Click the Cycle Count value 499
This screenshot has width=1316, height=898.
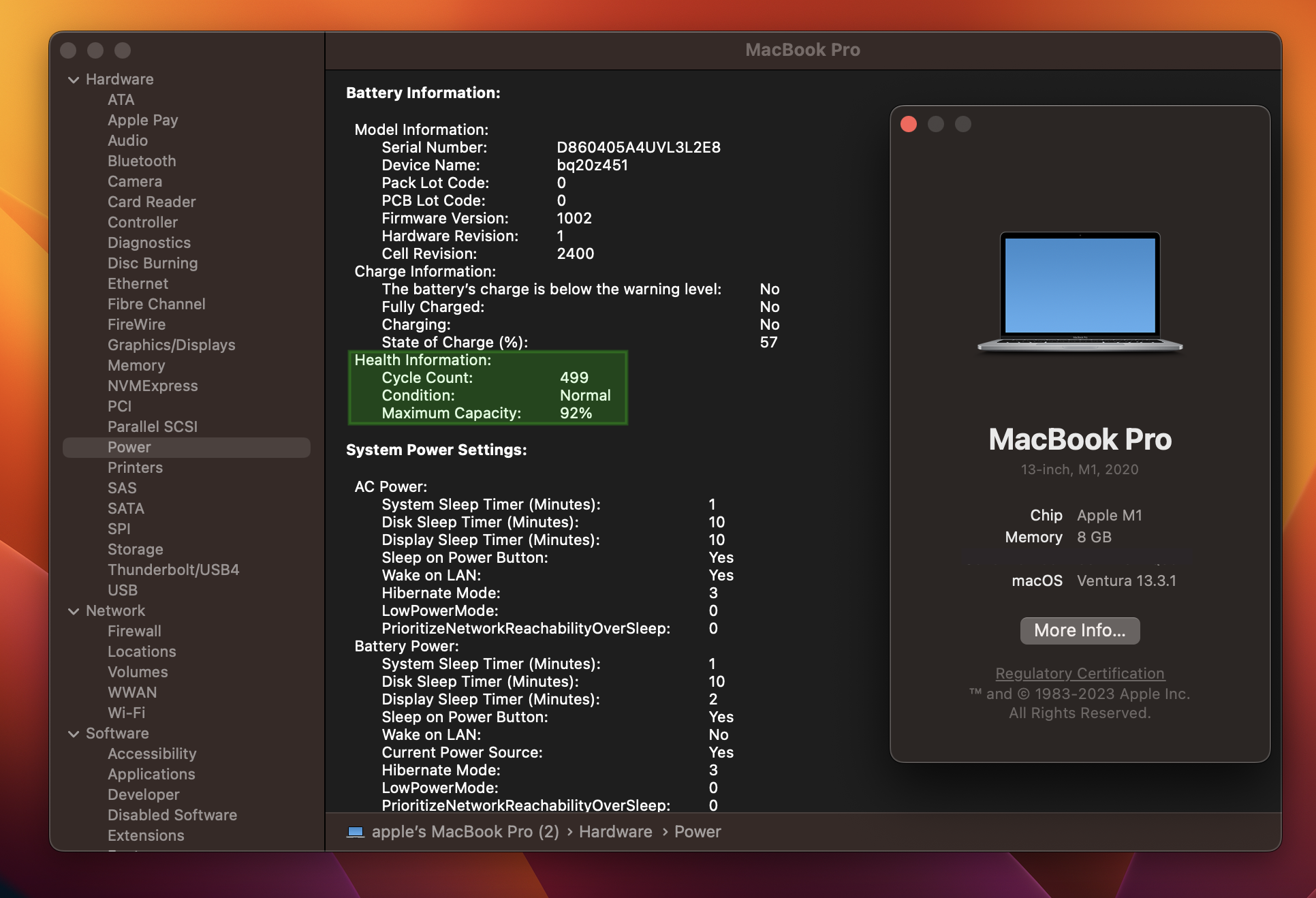click(574, 377)
